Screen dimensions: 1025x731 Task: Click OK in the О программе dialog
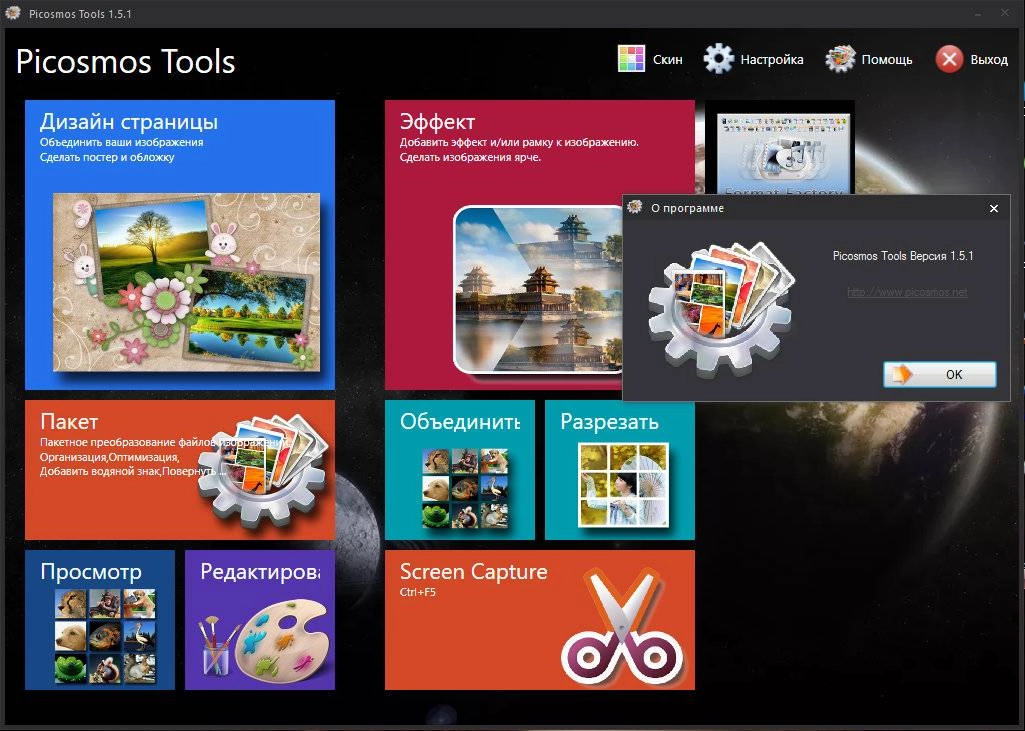coord(939,374)
